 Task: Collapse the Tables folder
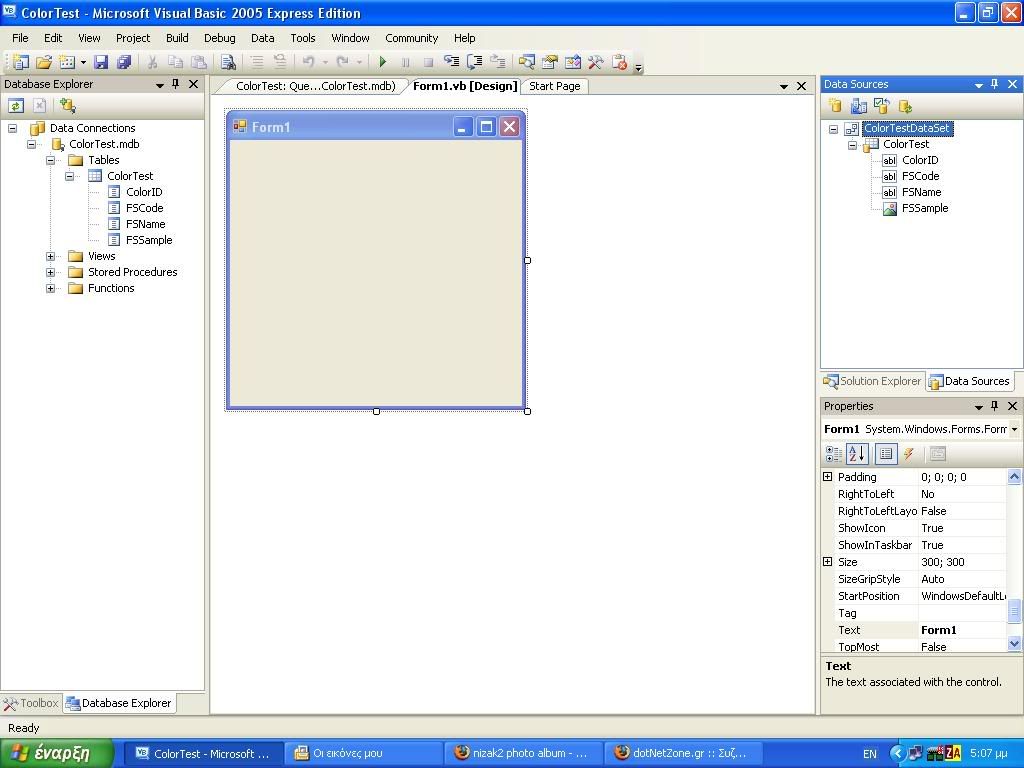pos(50,160)
